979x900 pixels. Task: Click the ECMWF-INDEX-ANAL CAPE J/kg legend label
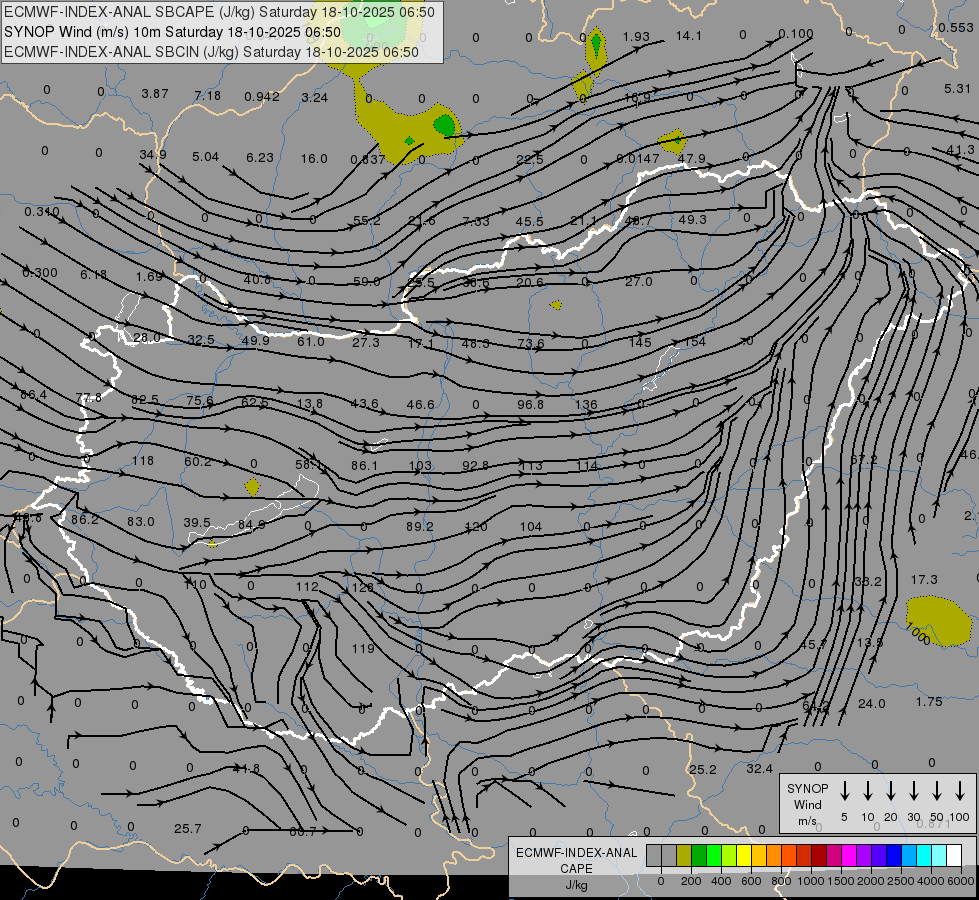coord(576,868)
